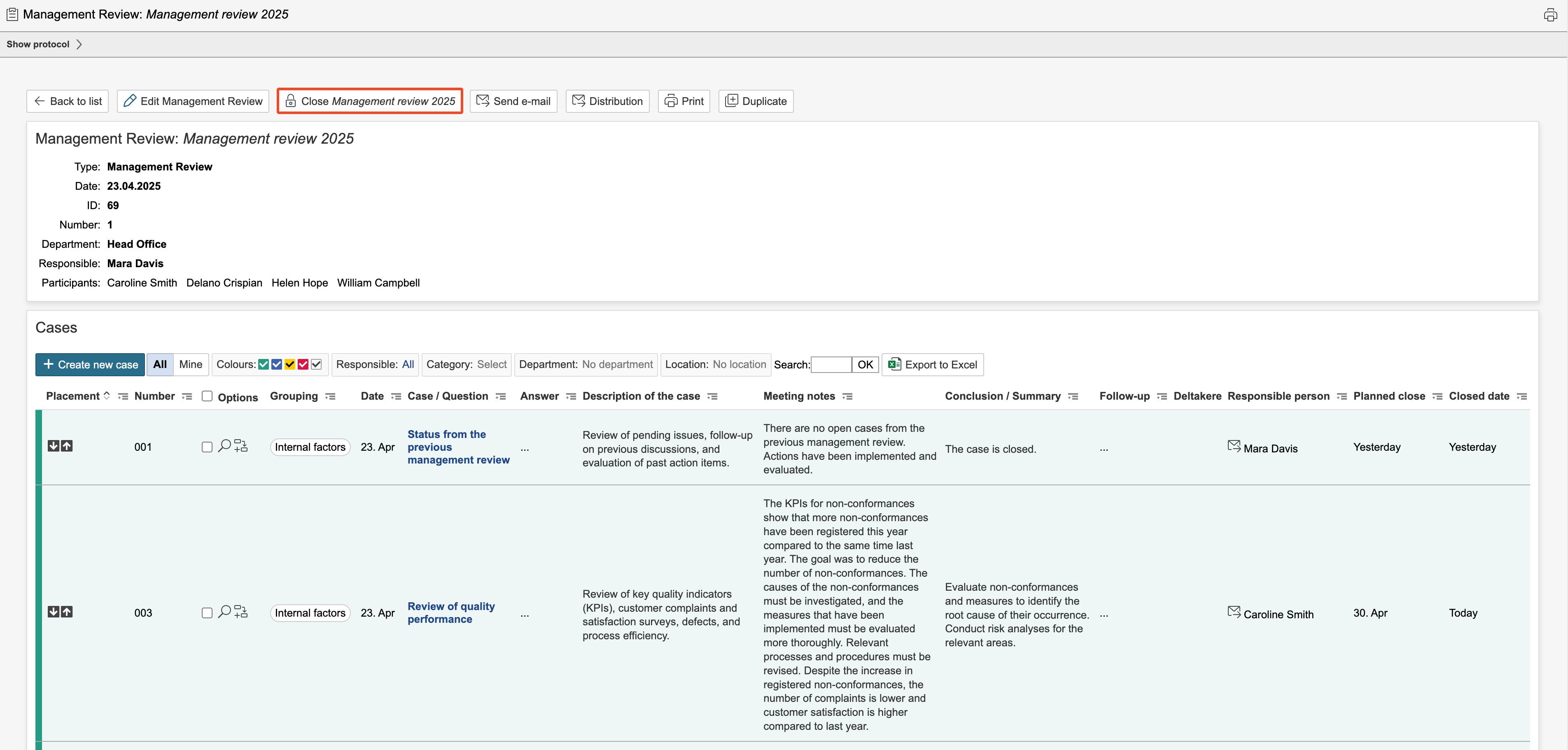This screenshot has width=1568, height=750.
Task: Click the hierarchy icon for case 003
Action: click(x=241, y=612)
